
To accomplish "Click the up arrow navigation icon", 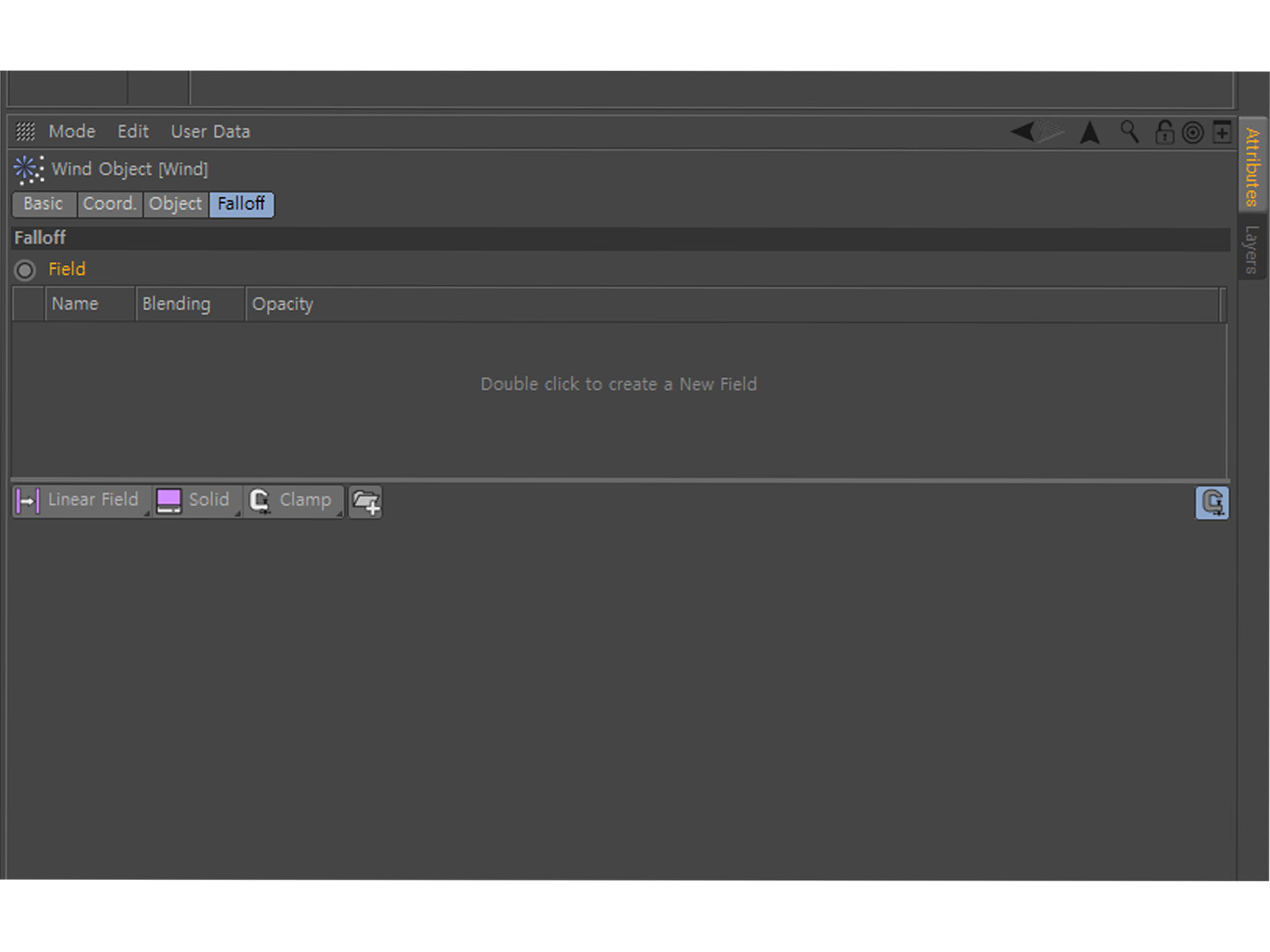I will 1089,132.
